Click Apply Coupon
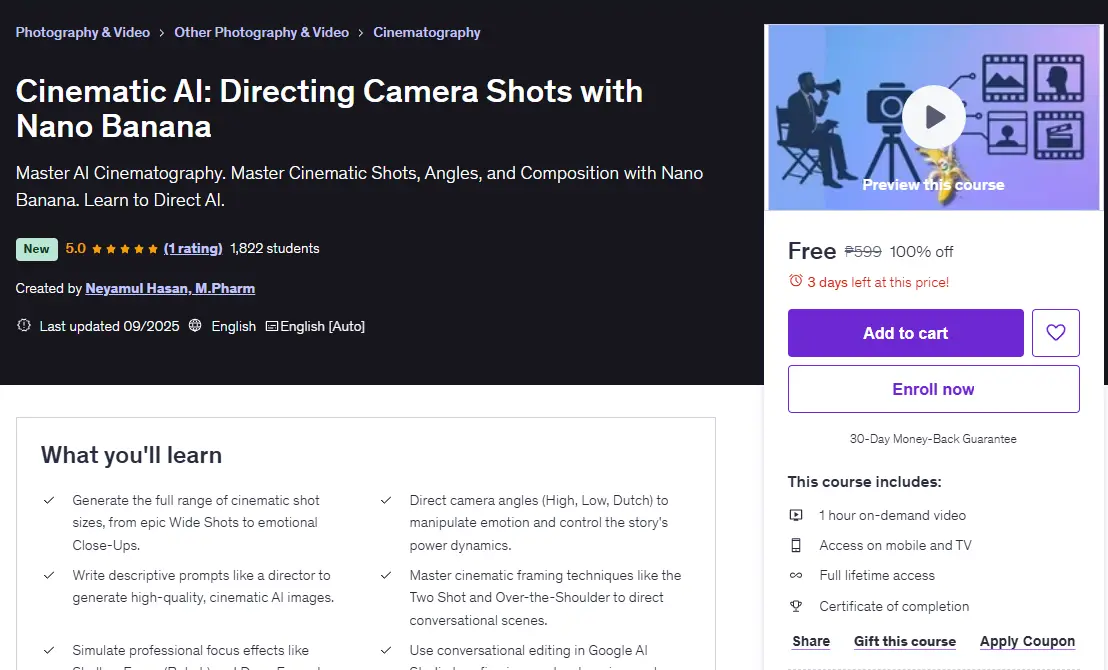1108x670 pixels. point(1027,641)
